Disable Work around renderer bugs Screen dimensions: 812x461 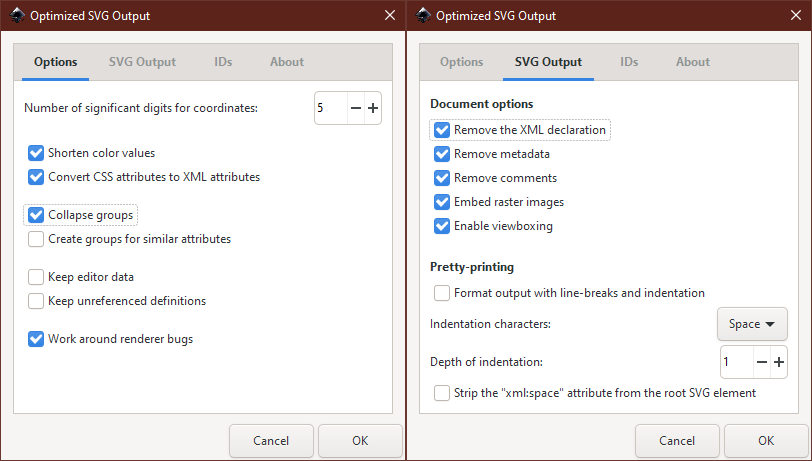click(x=37, y=339)
